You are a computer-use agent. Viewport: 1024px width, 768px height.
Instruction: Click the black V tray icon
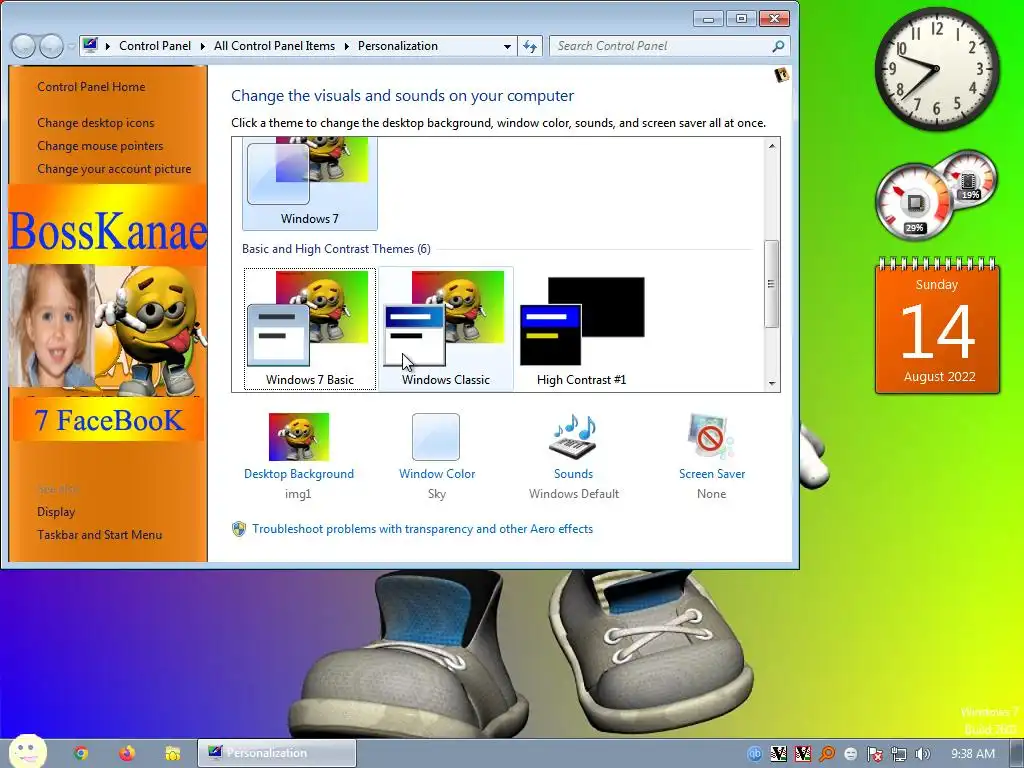(778, 754)
